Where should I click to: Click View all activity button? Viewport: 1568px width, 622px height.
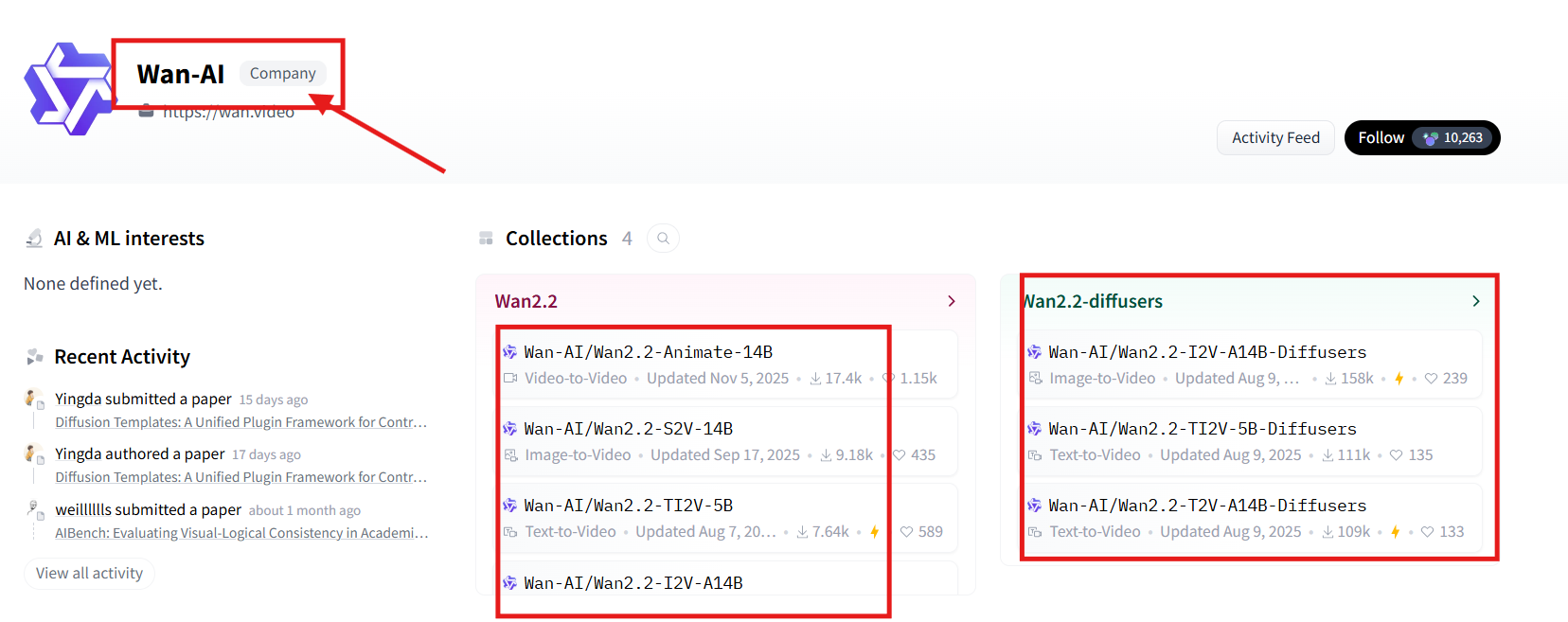(x=89, y=574)
